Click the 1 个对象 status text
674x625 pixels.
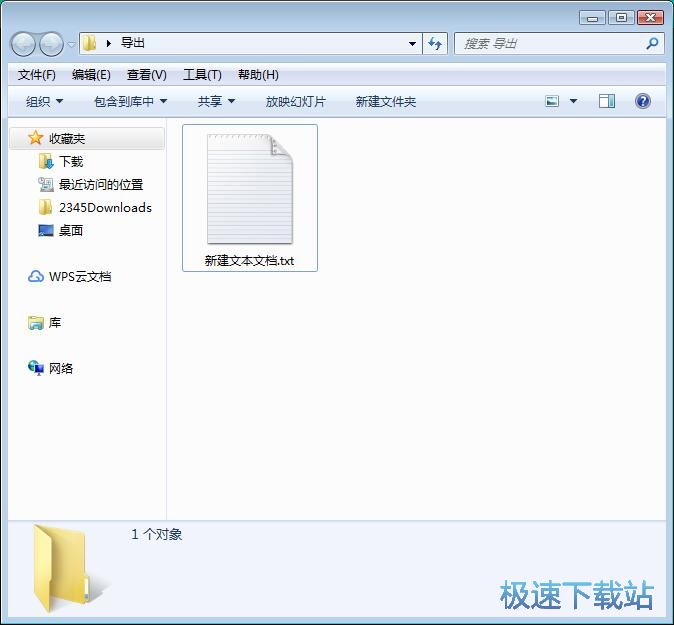click(156, 534)
